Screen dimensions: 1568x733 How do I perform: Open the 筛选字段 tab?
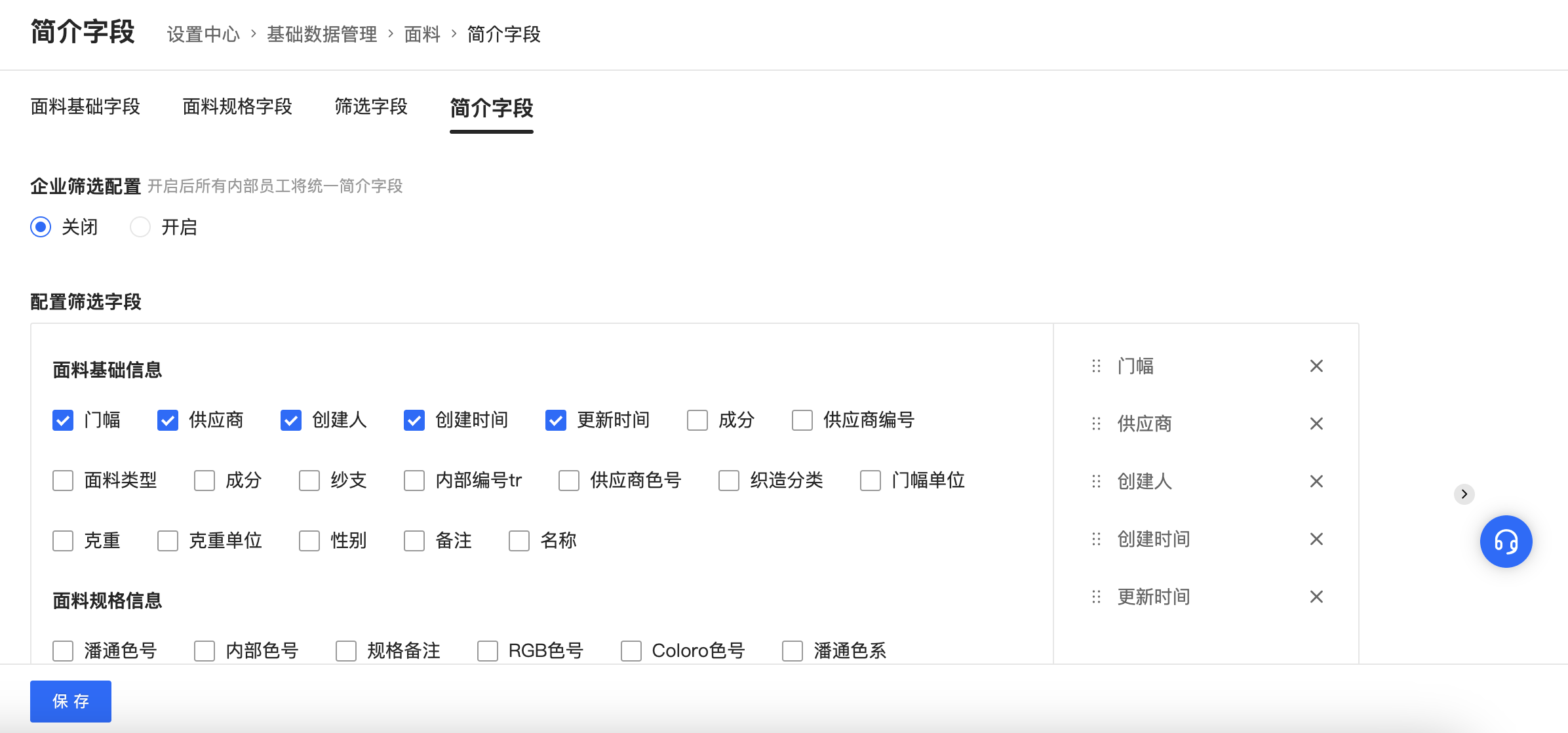click(x=371, y=107)
